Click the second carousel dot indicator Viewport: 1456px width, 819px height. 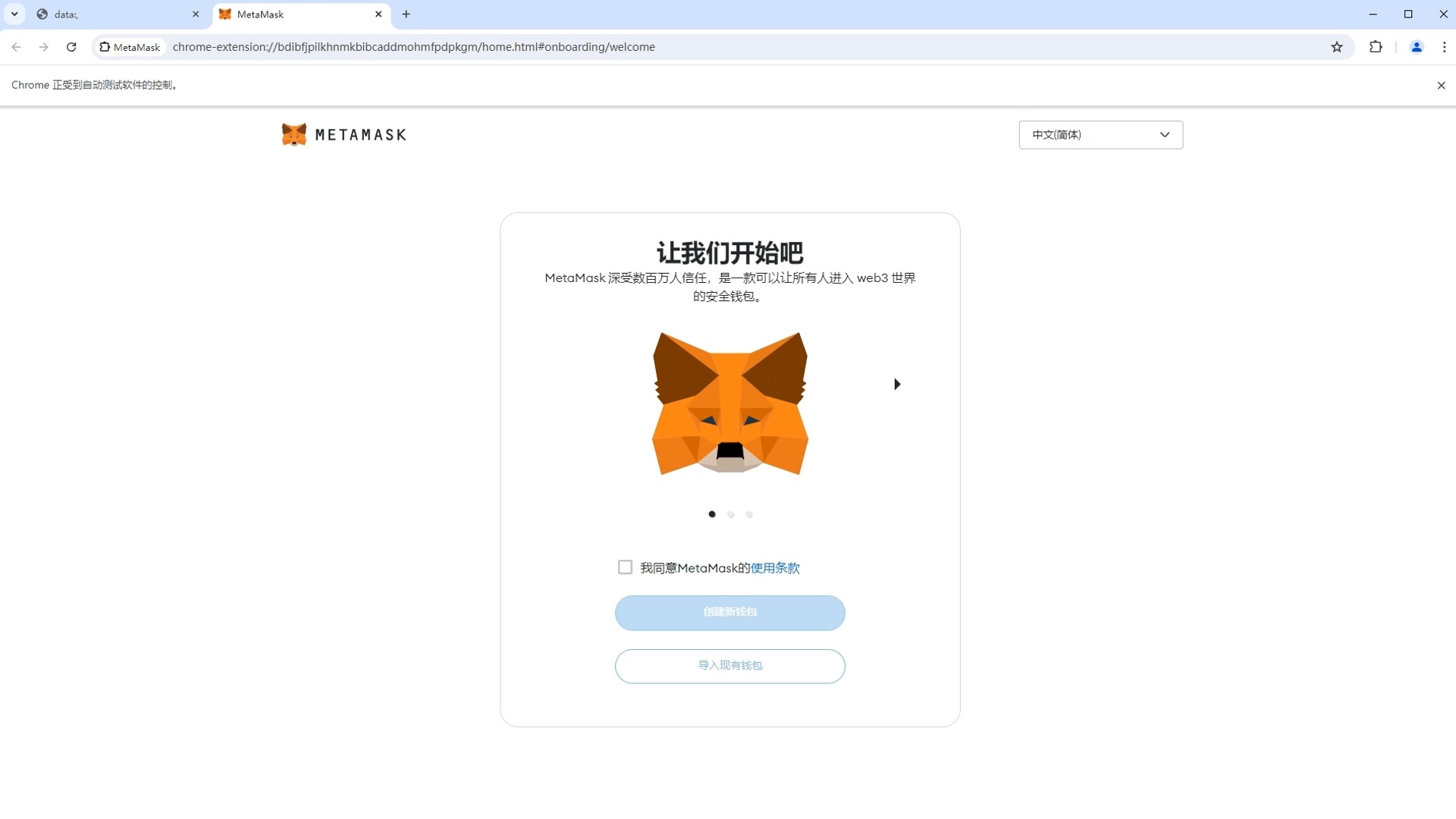tap(730, 514)
